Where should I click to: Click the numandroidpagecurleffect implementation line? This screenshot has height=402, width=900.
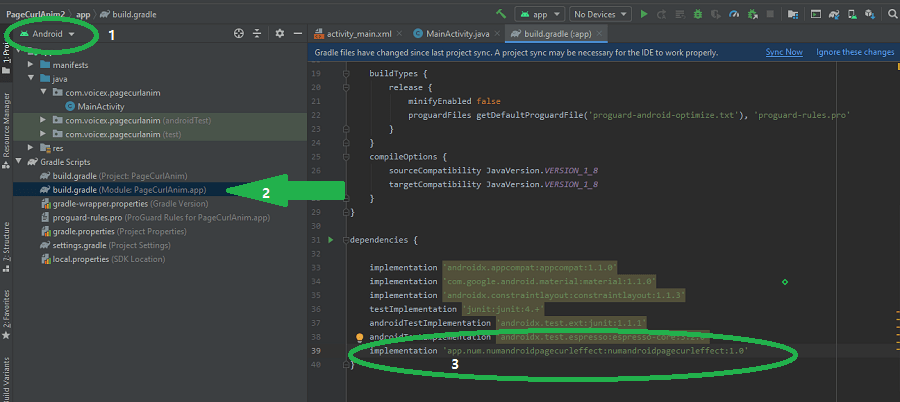[x=559, y=350]
